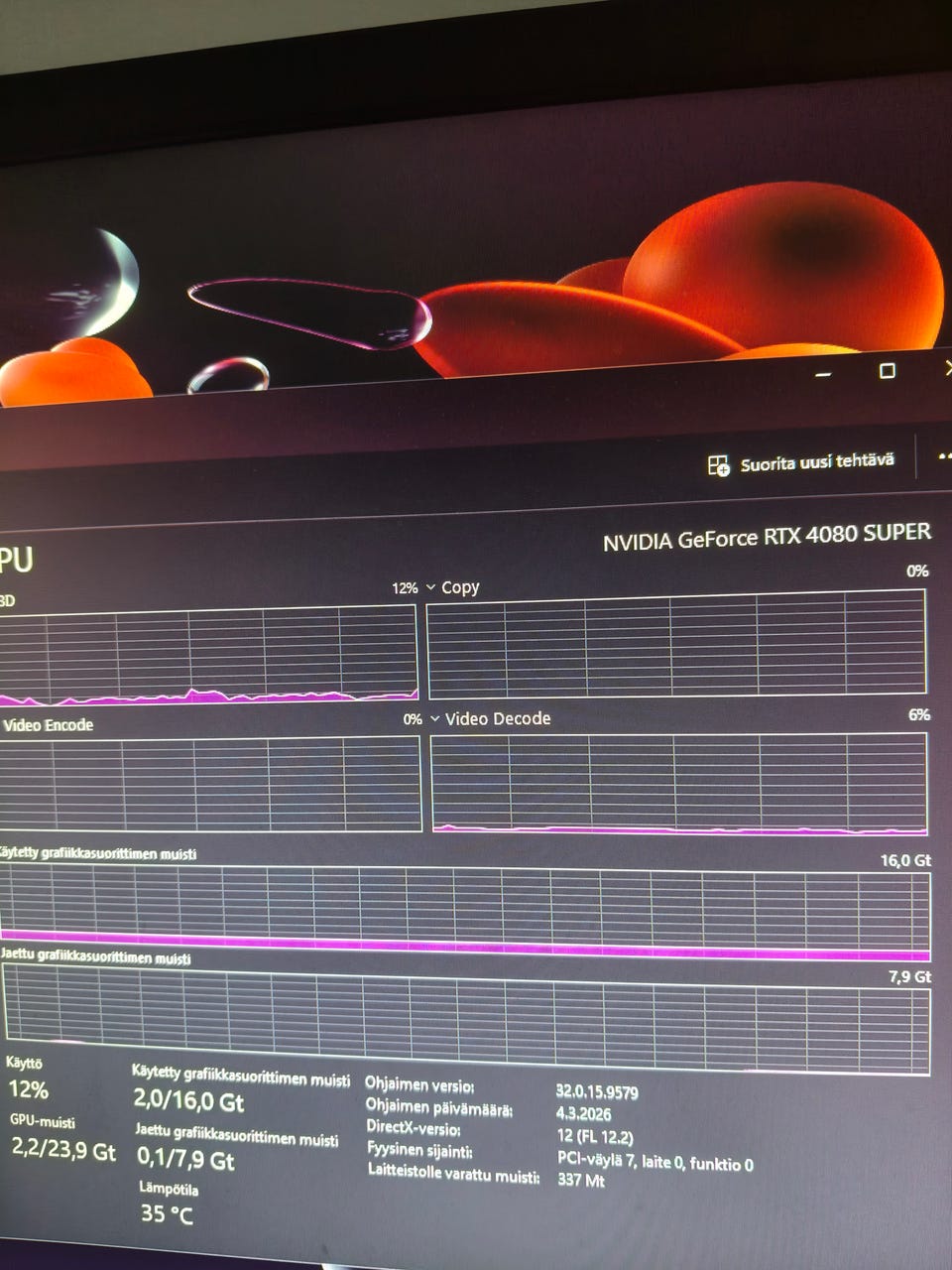Image resolution: width=952 pixels, height=1270 pixels.
Task: Click the Jaettu grafiikkasuorittimen muisti graph
Action: click(x=466, y=1019)
